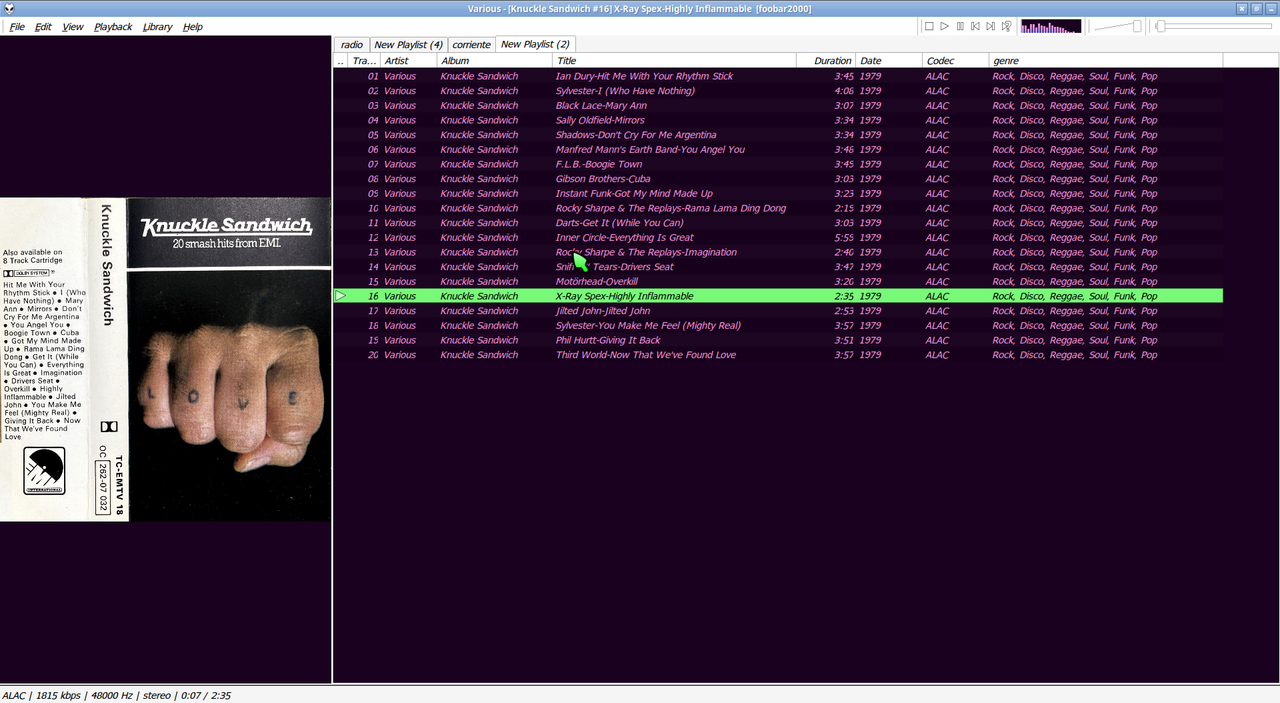
Task: Select X-Ray Spex-Highly Inflammable playing row
Action: click(x=778, y=296)
